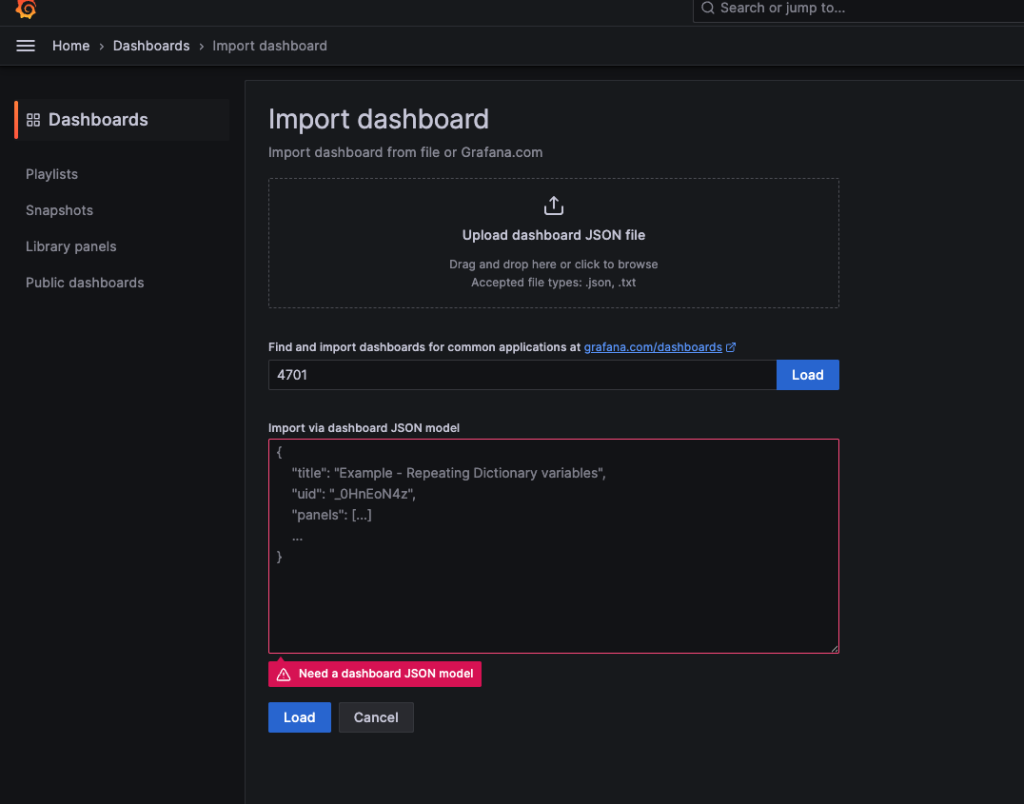Click the Search or jump to field
The width and height of the screenshot is (1024, 804).
point(858,9)
